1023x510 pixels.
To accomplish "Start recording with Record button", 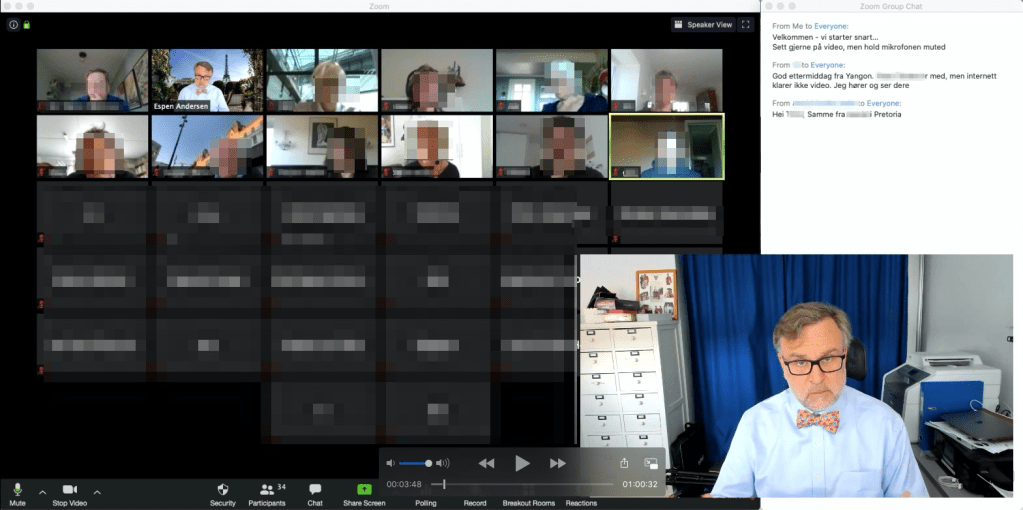I will [475, 502].
